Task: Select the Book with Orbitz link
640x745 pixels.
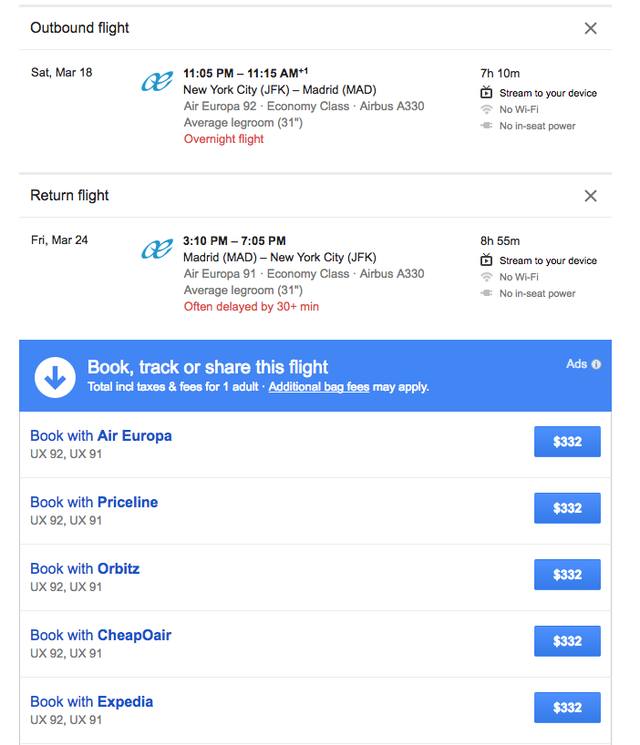Action: pos(85,569)
